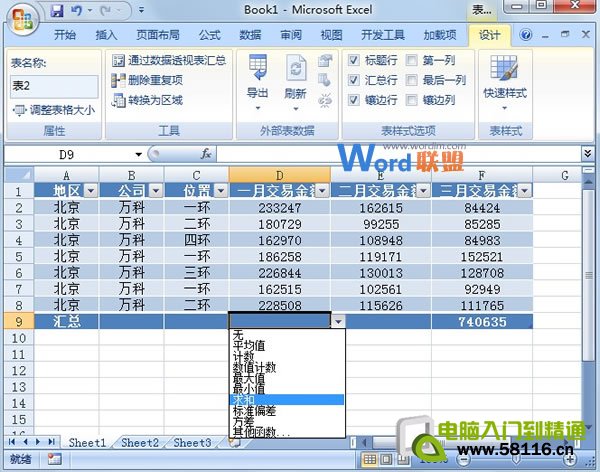Open the 数据 ribbon tab
600x472 pixels.
[250, 35]
